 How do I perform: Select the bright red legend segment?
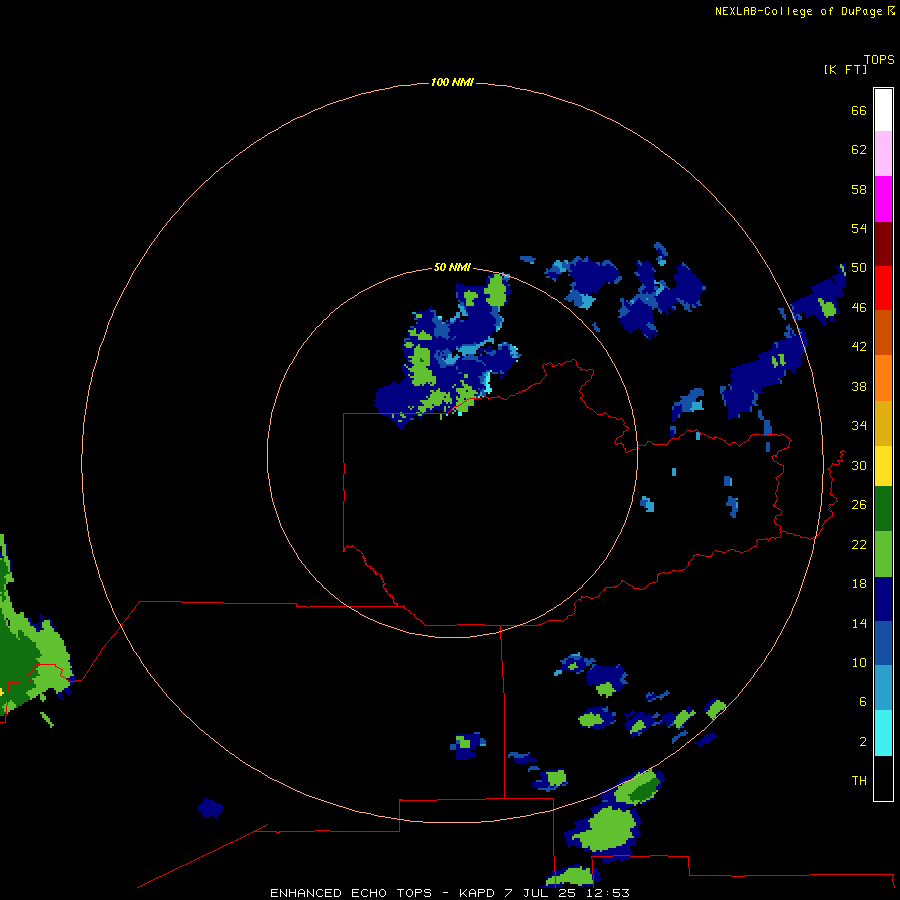883,288
